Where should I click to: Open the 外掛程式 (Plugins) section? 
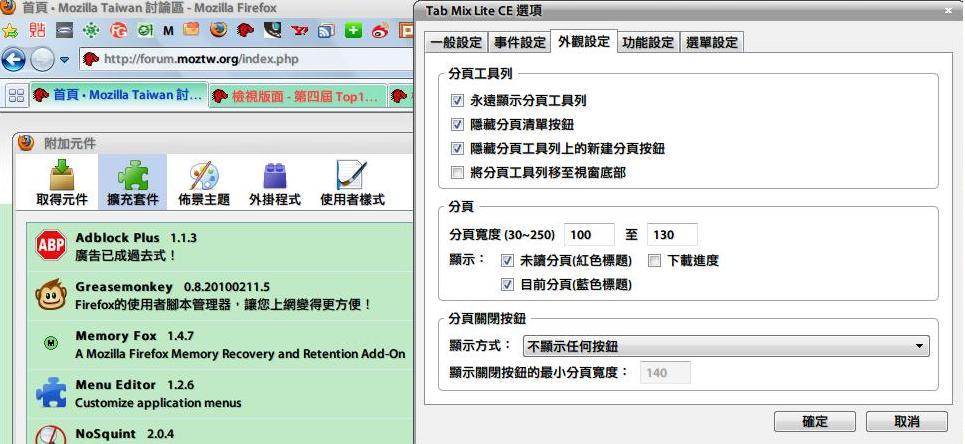click(x=273, y=184)
